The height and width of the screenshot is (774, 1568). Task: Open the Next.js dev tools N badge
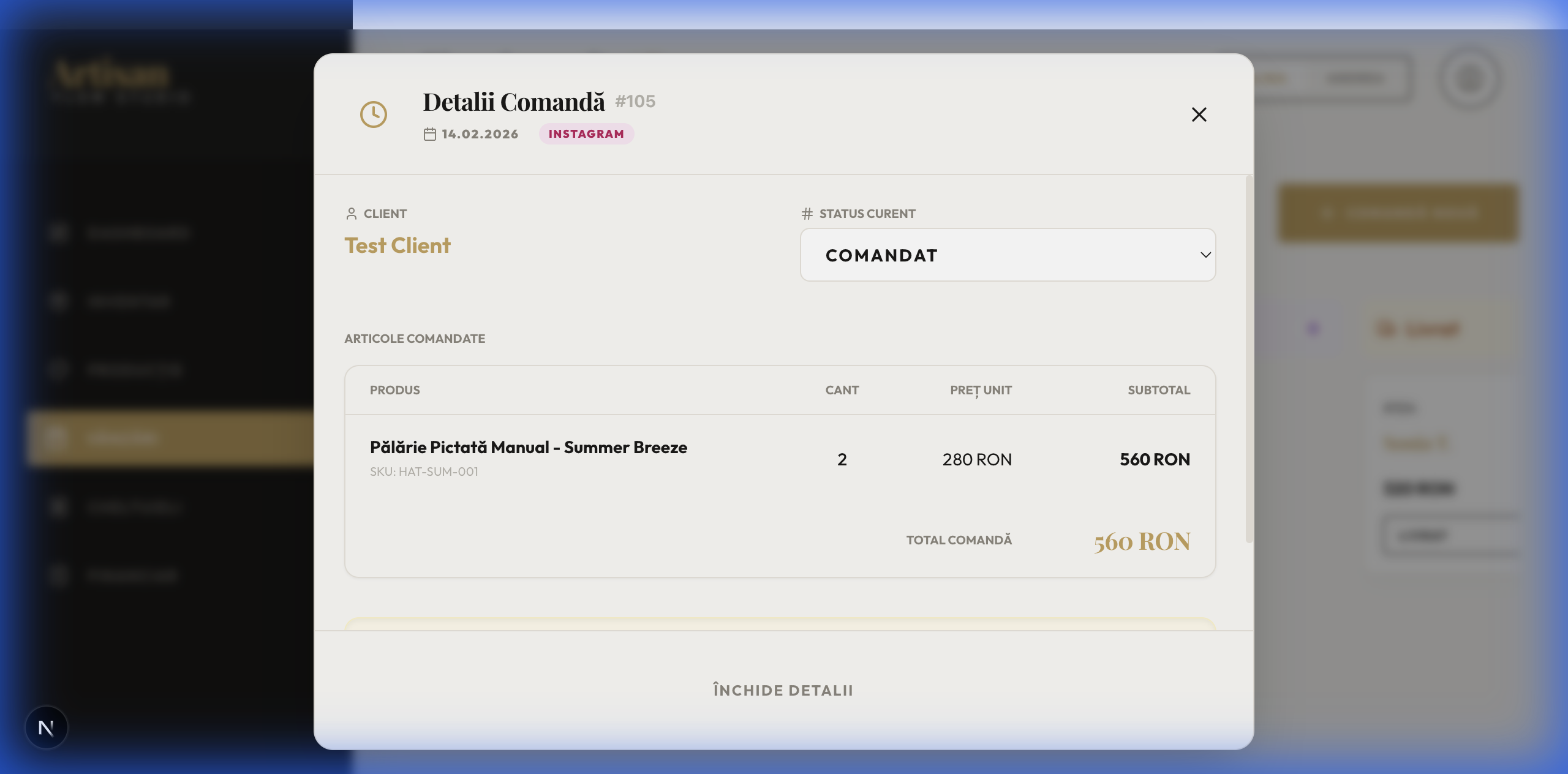tap(46, 727)
